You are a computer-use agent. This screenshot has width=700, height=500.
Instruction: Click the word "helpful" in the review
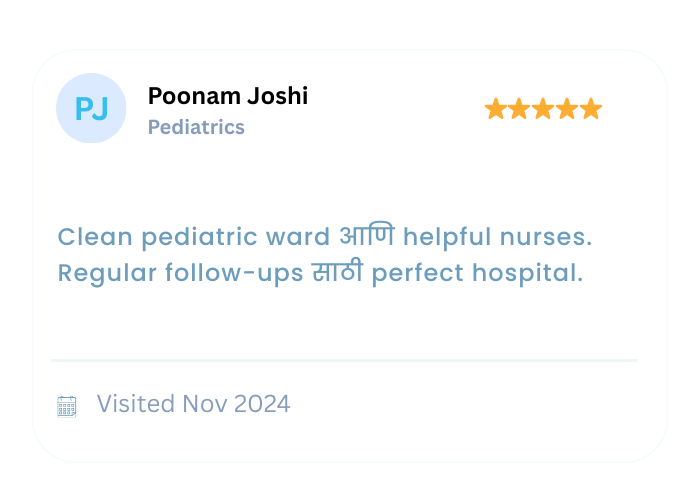click(447, 237)
